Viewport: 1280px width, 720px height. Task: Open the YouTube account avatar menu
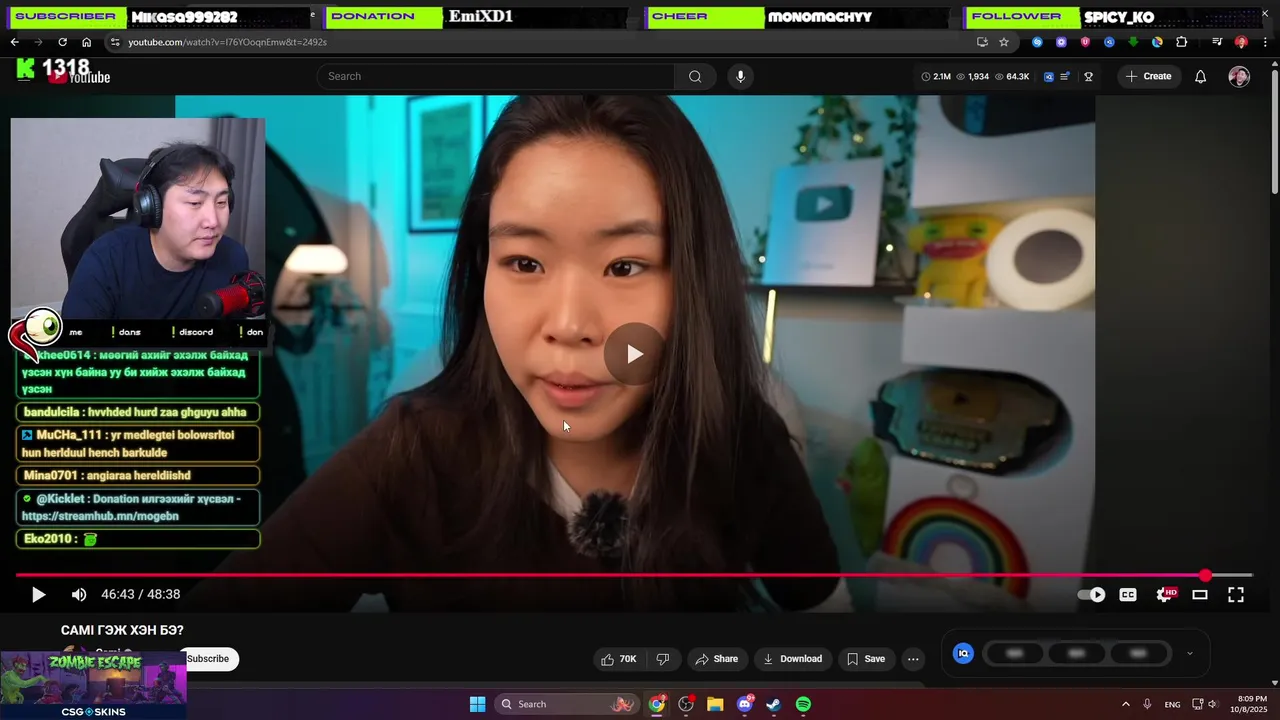coord(1239,76)
